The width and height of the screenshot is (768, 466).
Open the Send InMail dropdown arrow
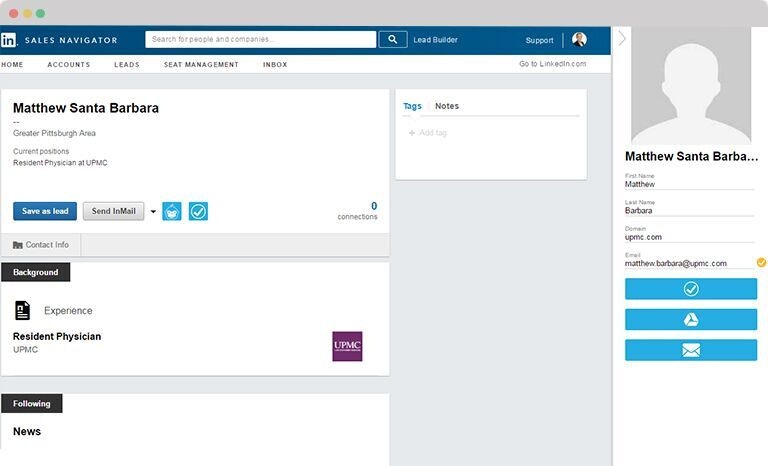tap(153, 212)
